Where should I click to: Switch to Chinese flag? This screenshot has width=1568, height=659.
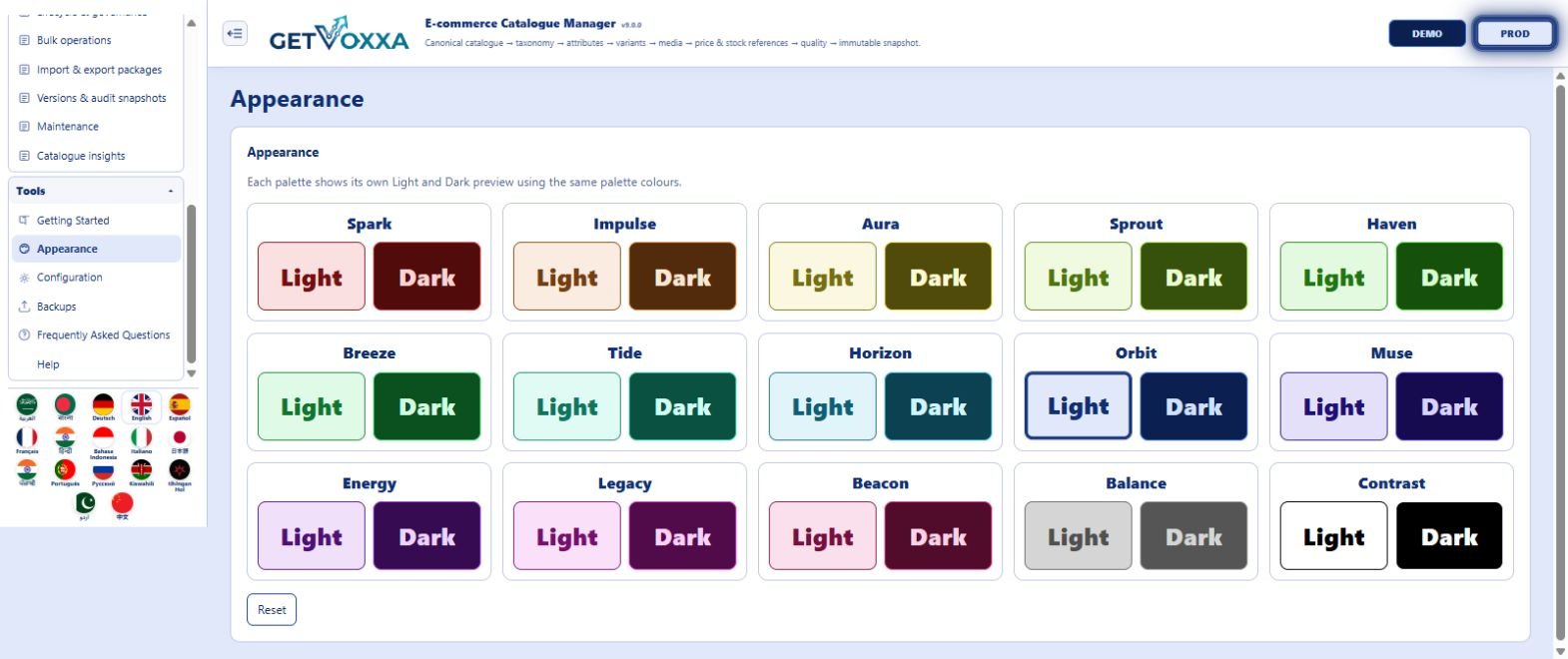coord(122,505)
